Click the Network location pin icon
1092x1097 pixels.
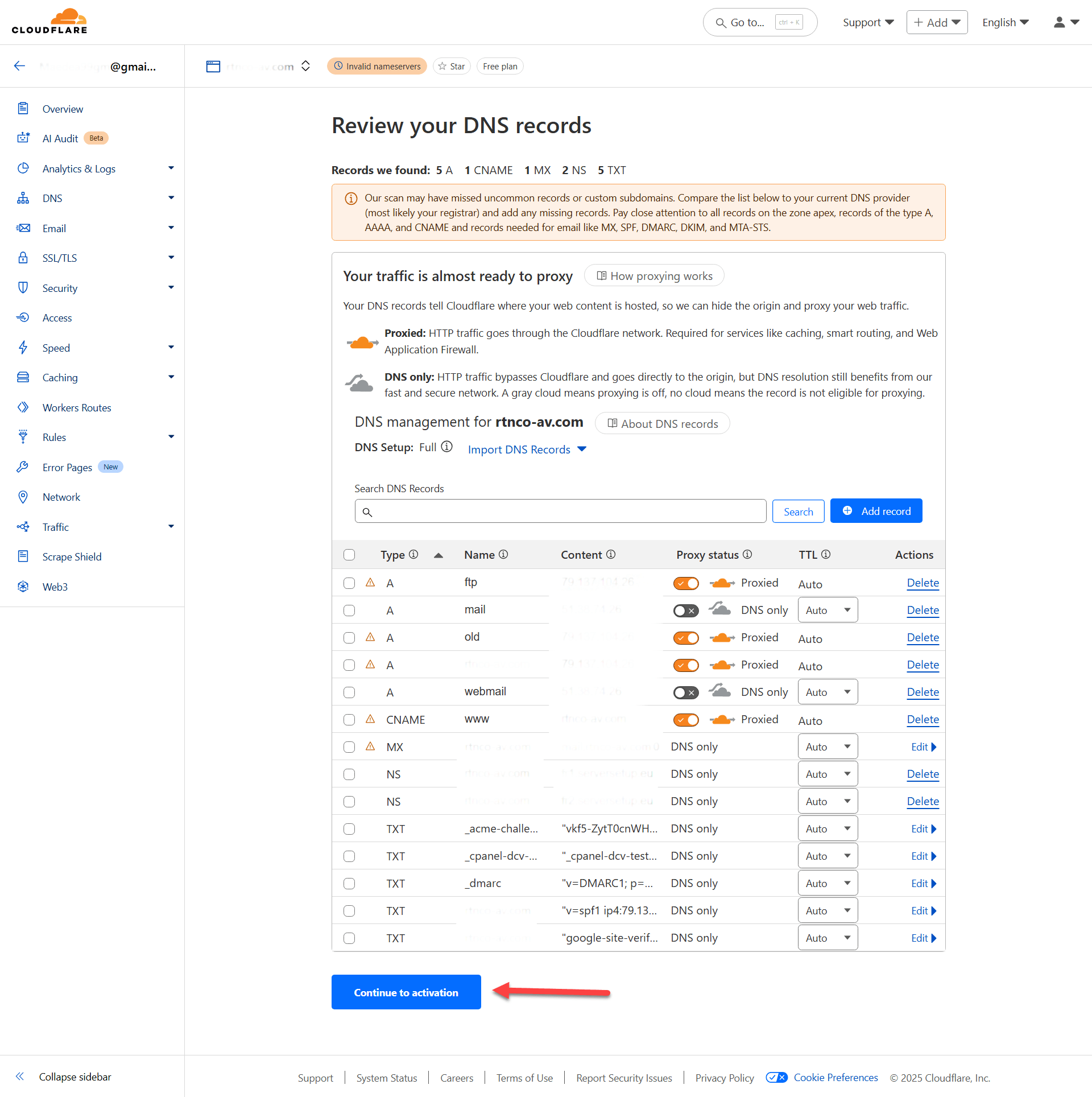23,497
